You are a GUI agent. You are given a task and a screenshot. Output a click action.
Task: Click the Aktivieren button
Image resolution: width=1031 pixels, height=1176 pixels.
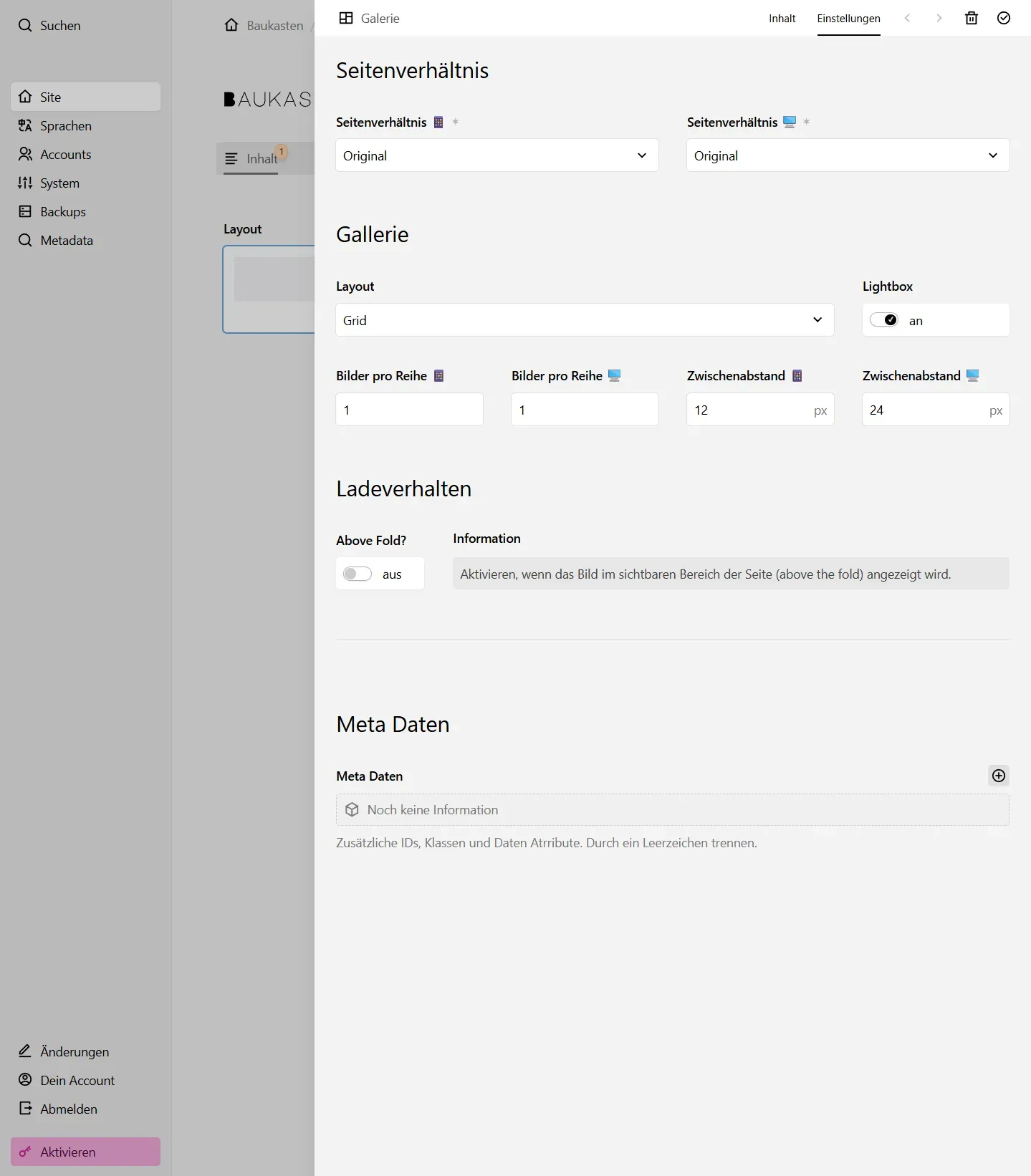point(85,1152)
